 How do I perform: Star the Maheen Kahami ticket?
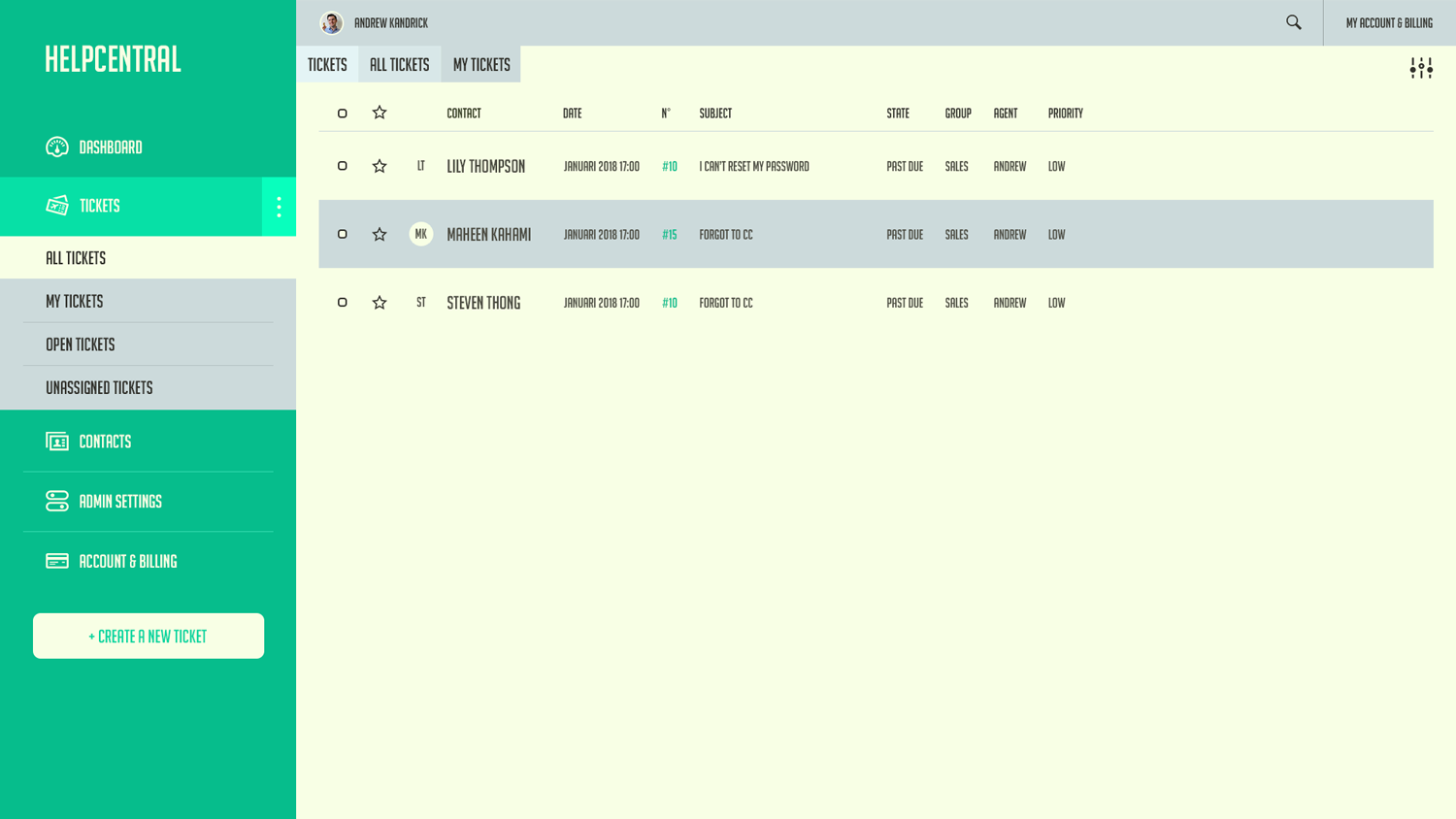click(380, 234)
